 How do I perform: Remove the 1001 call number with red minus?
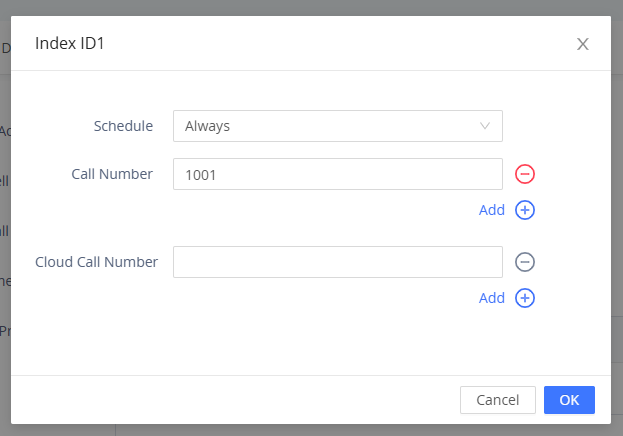click(525, 174)
